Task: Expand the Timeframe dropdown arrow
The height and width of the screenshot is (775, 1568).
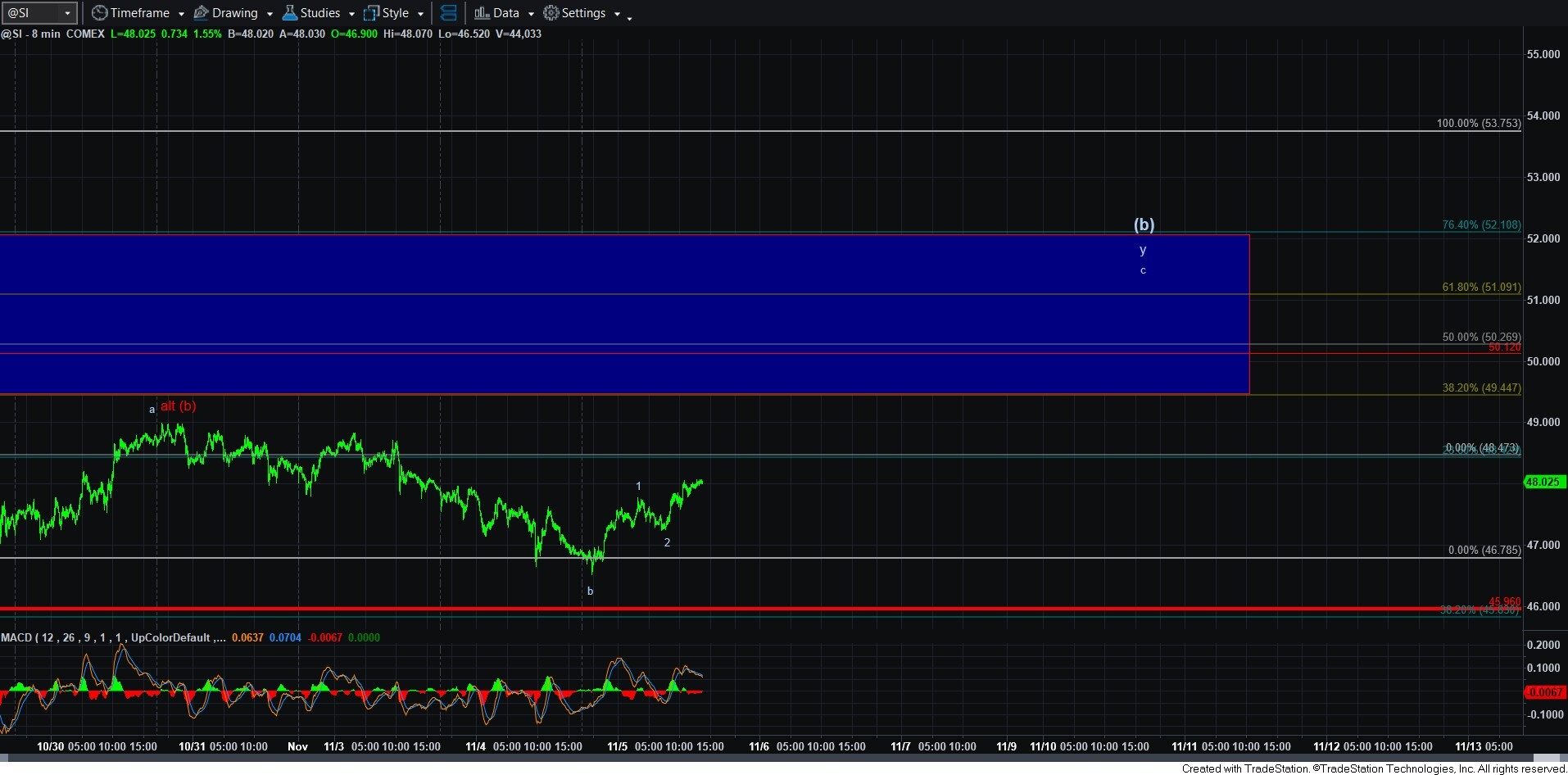Action: (181, 14)
